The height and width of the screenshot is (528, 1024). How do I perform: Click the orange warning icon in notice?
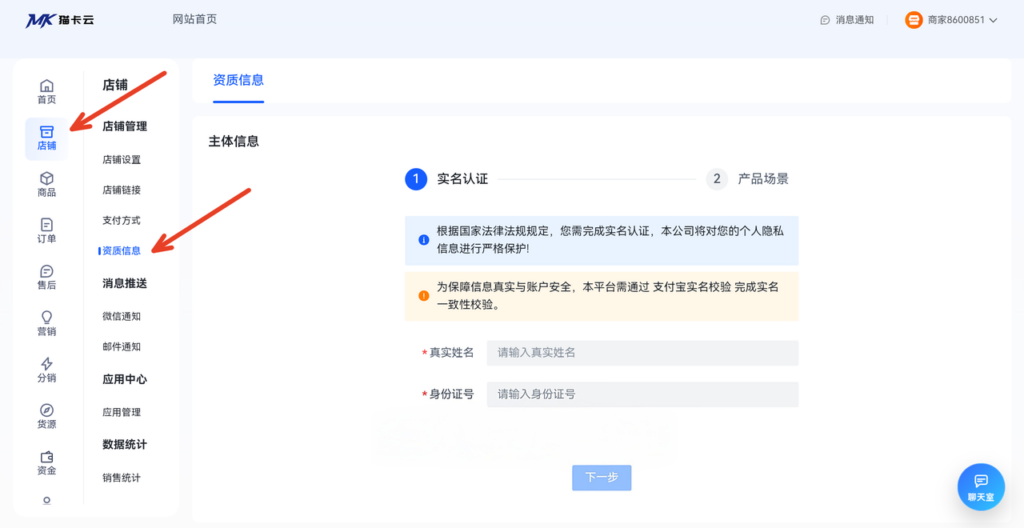point(423,295)
